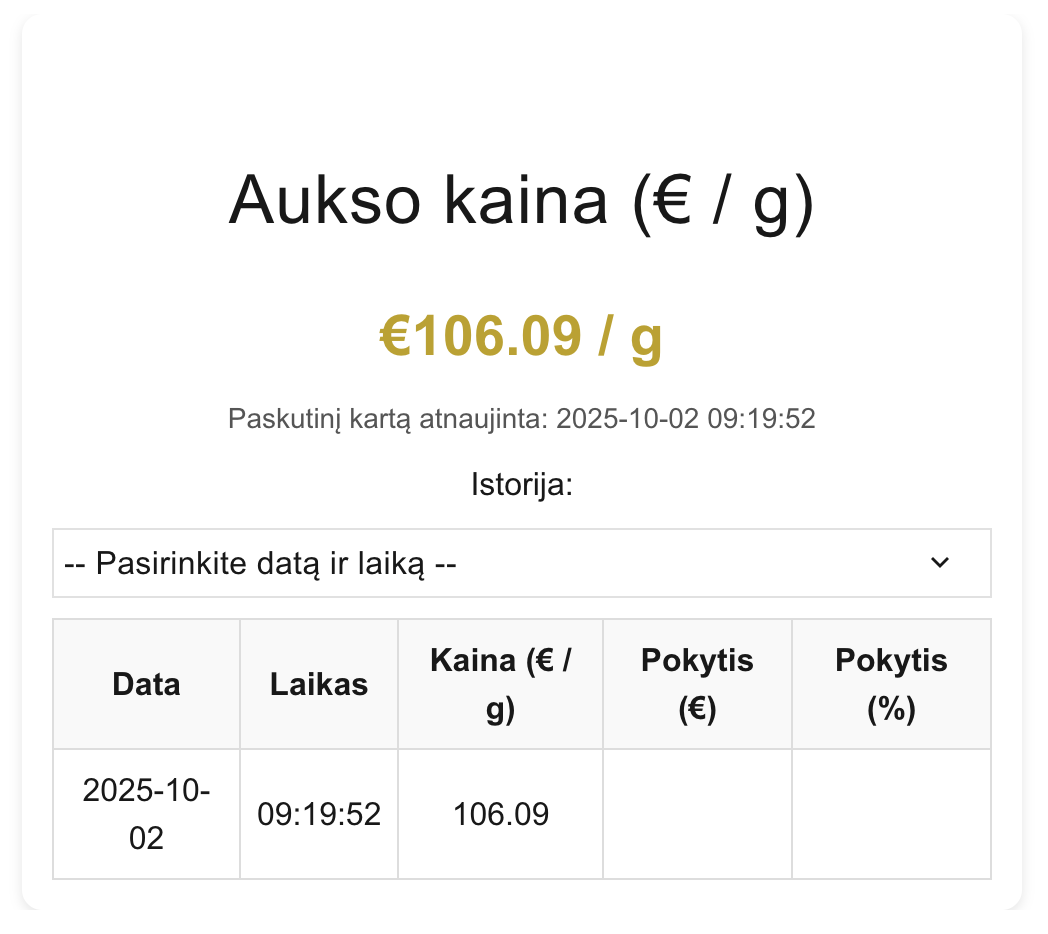Click inside the history selection field
The height and width of the screenshot is (934, 1048).
[x=400, y=563]
